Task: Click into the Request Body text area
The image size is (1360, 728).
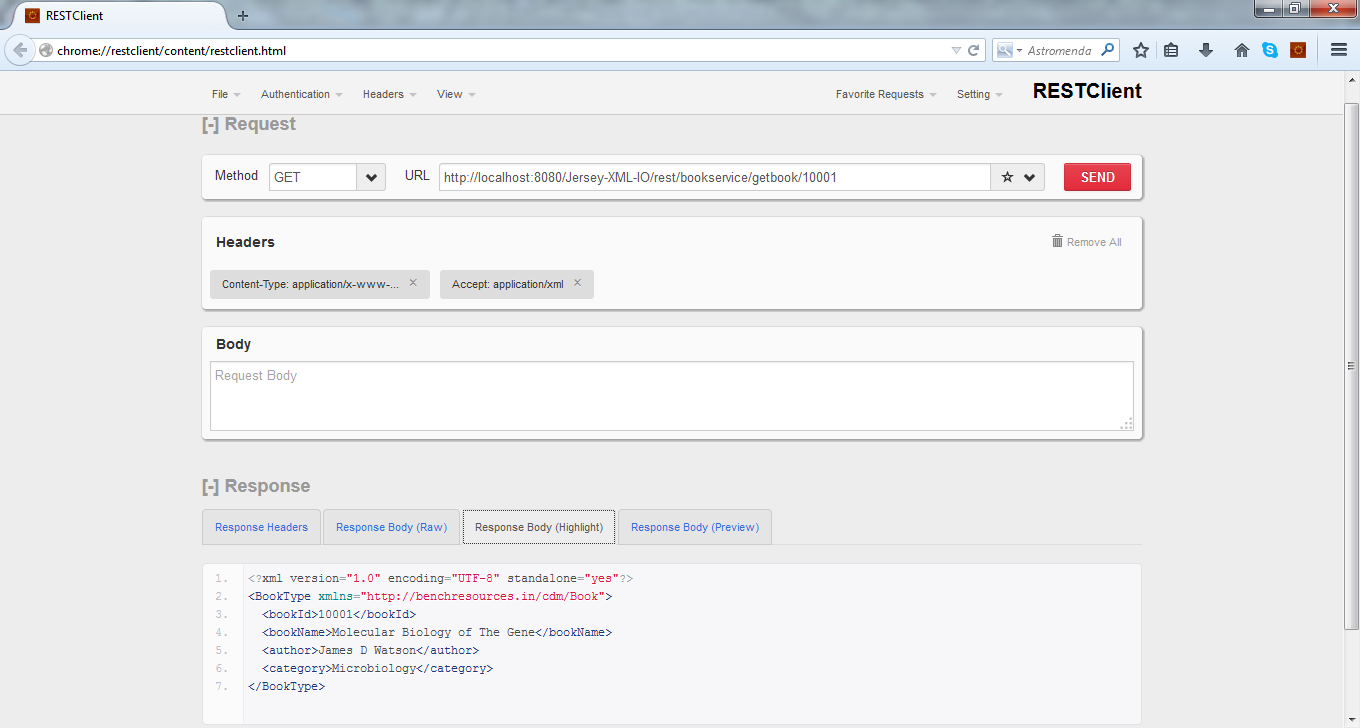Action: [x=671, y=396]
